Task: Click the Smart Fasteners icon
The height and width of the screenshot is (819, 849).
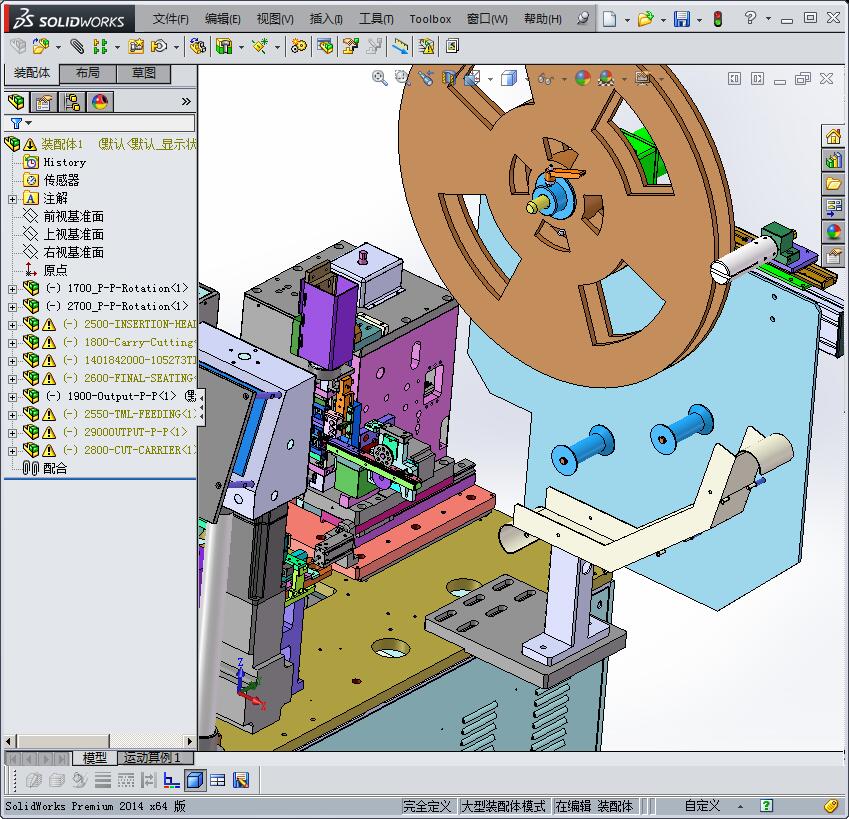Action: pyautogui.click(x=135, y=47)
